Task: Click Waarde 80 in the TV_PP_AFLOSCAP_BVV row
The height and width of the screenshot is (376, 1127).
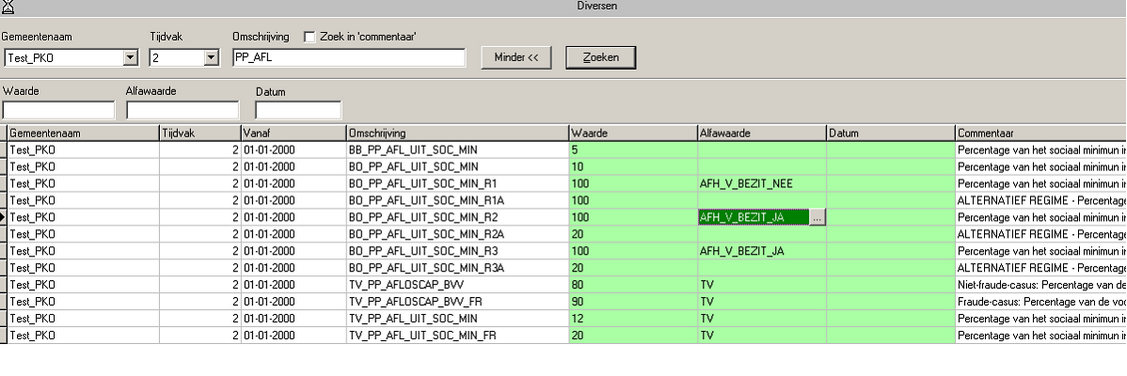Action: pyautogui.click(x=633, y=285)
